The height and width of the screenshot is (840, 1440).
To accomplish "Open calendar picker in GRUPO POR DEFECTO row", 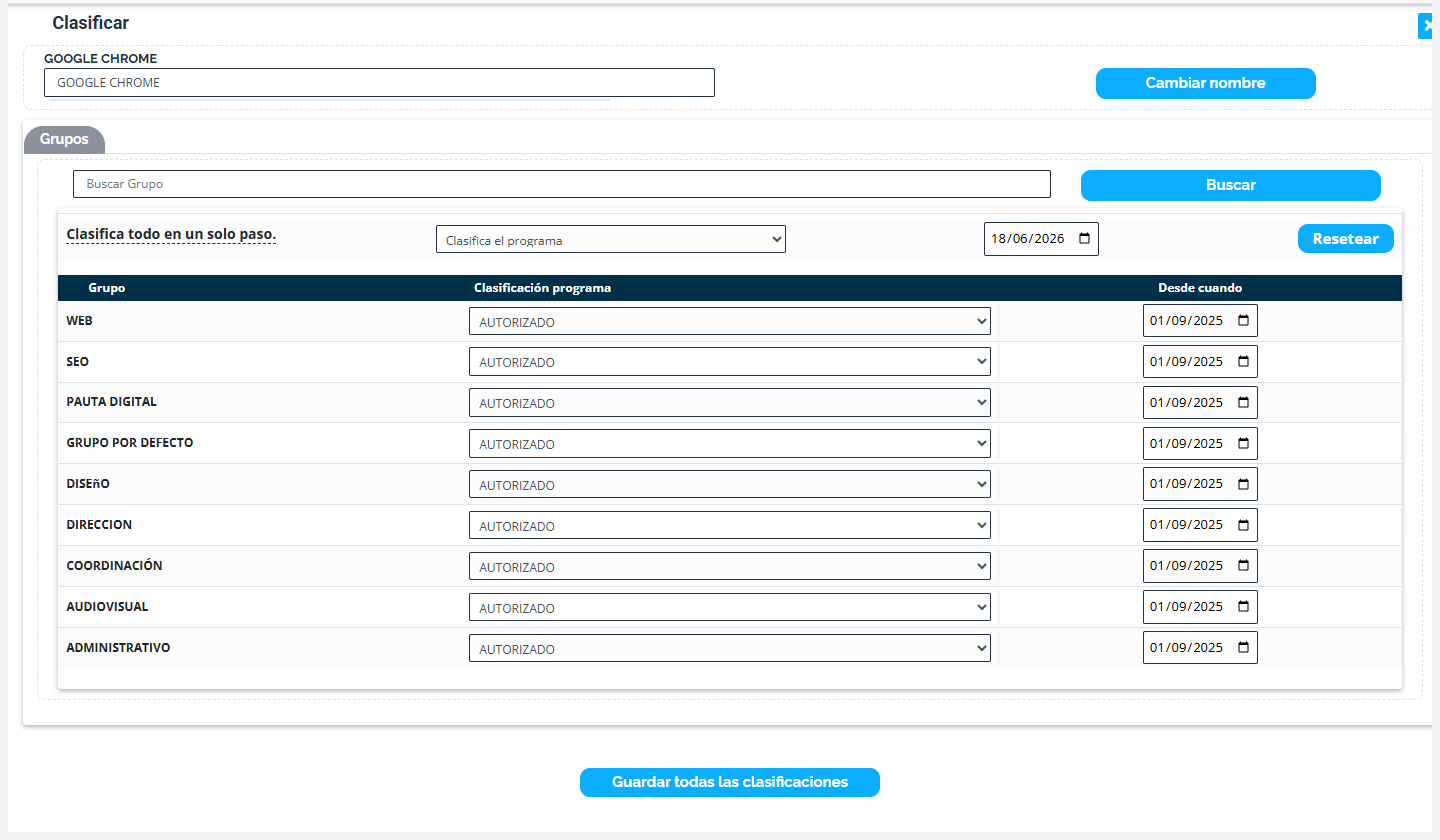I will [x=1243, y=444].
